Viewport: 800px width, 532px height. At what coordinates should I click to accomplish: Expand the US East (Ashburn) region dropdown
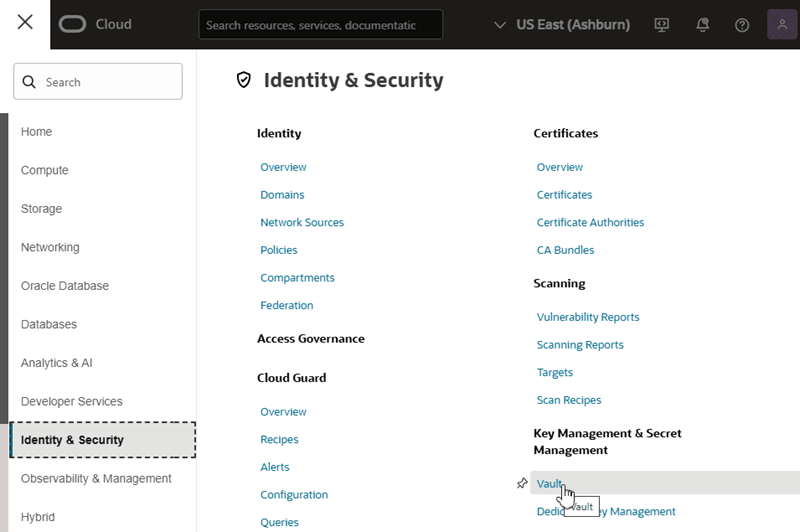(x=562, y=24)
